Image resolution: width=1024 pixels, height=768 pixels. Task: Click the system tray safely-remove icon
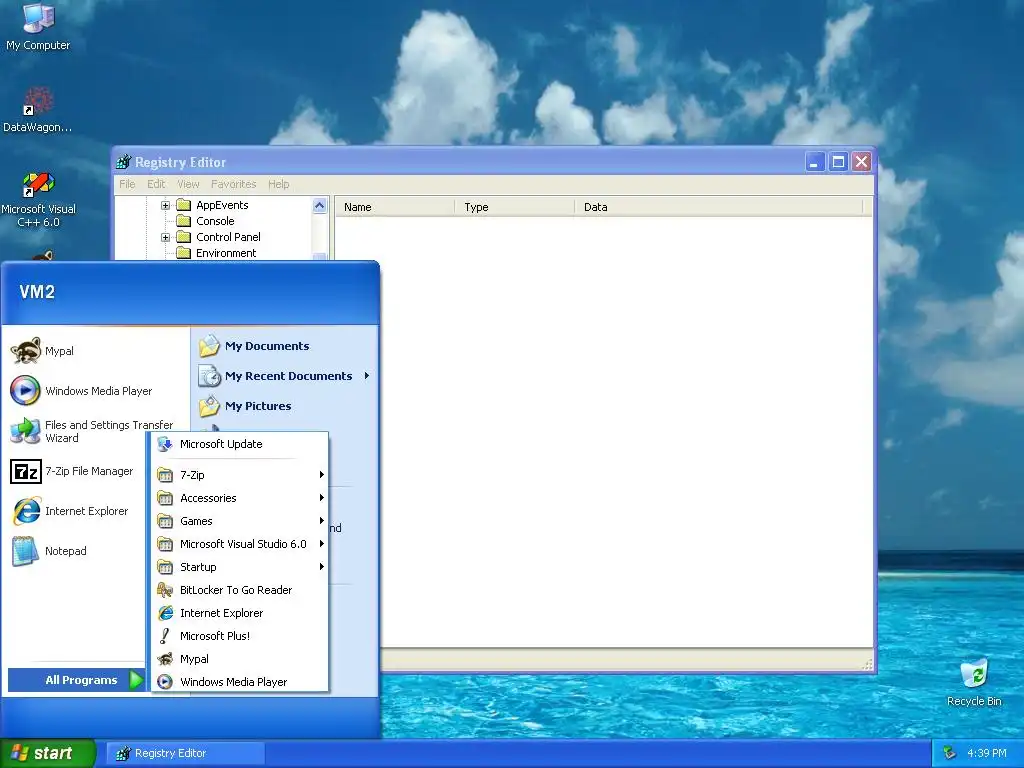pos(950,753)
